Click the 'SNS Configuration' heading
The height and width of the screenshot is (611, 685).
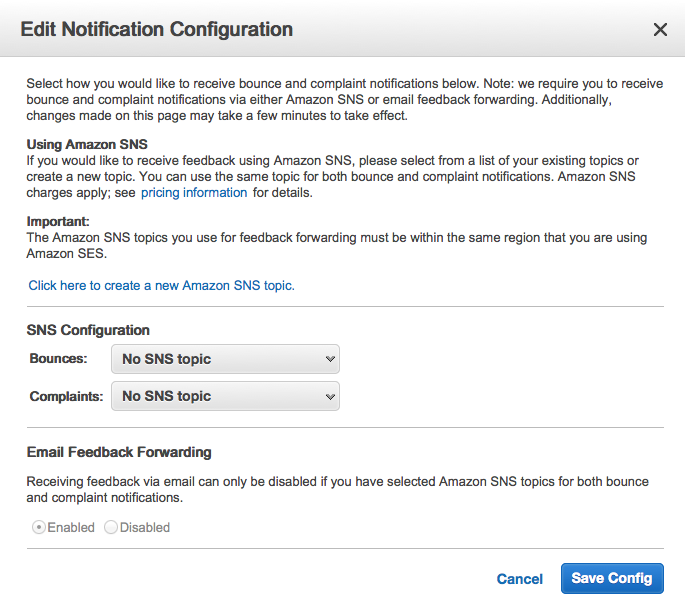click(x=88, y=330)
